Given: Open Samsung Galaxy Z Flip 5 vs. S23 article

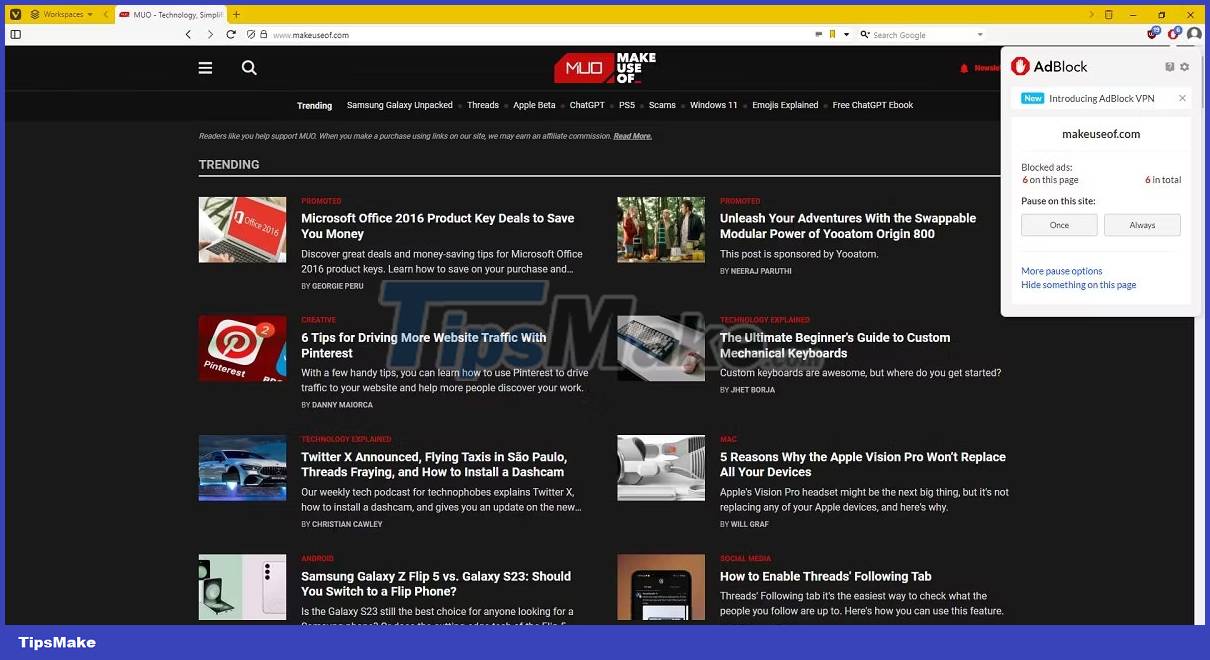Looking at the screenshot, I should click(x=436, y=583).
